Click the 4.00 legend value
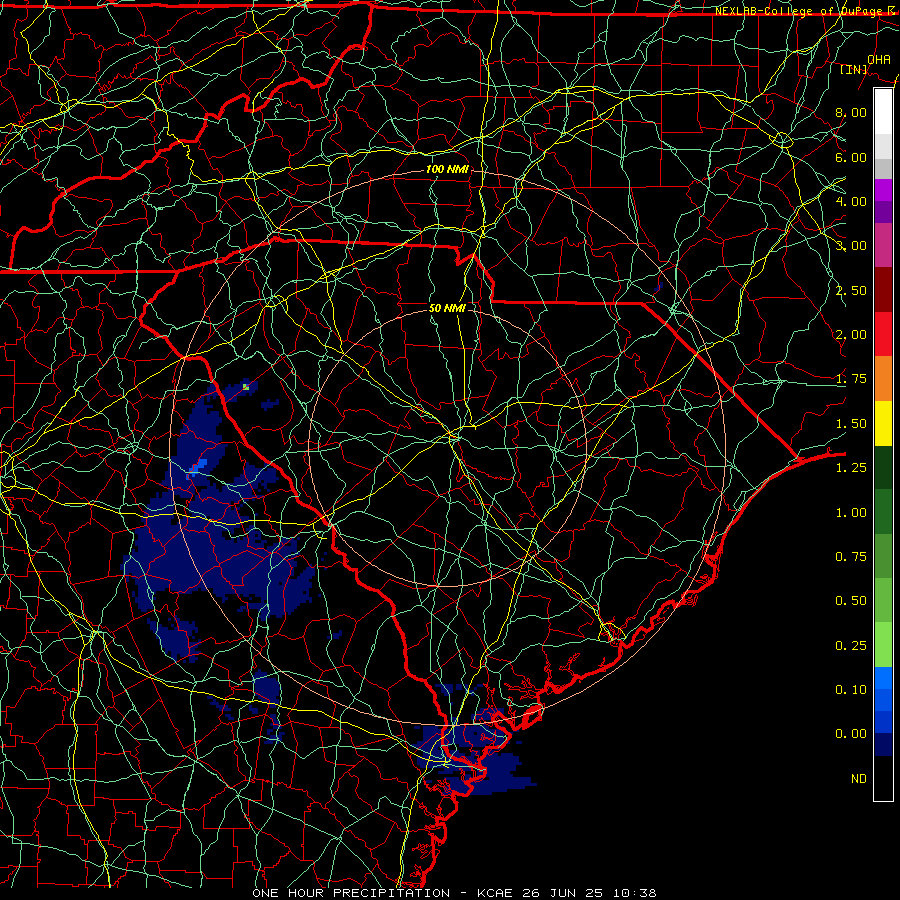Viewport: 900px width, 900px height. click(x=851, y=201)
